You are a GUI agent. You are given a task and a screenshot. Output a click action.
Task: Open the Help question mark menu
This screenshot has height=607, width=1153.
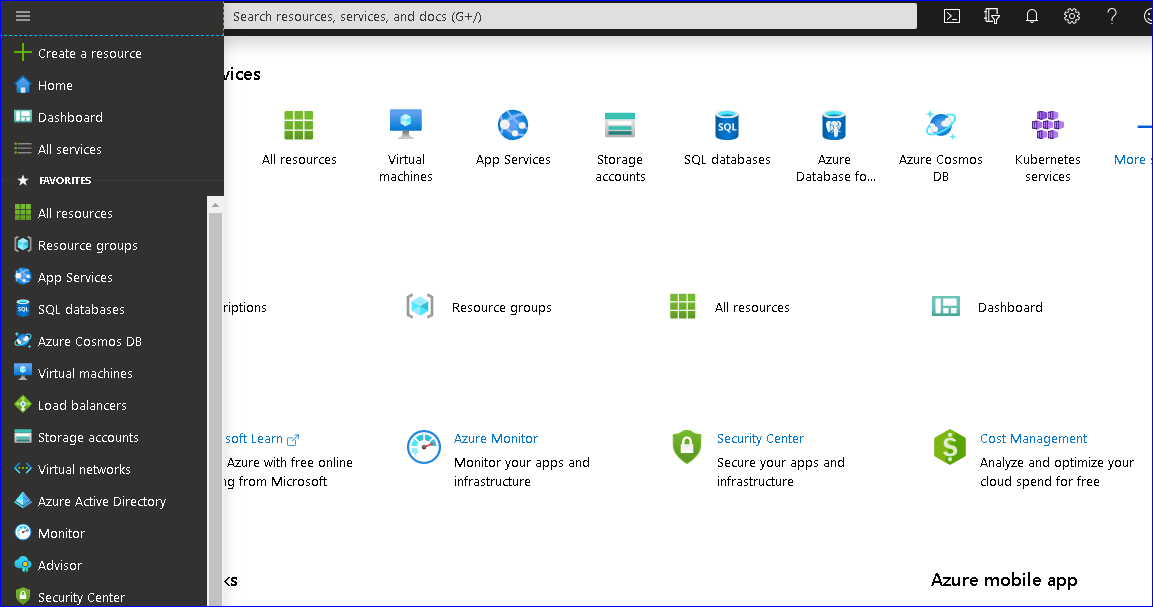tap(1112, 16)
